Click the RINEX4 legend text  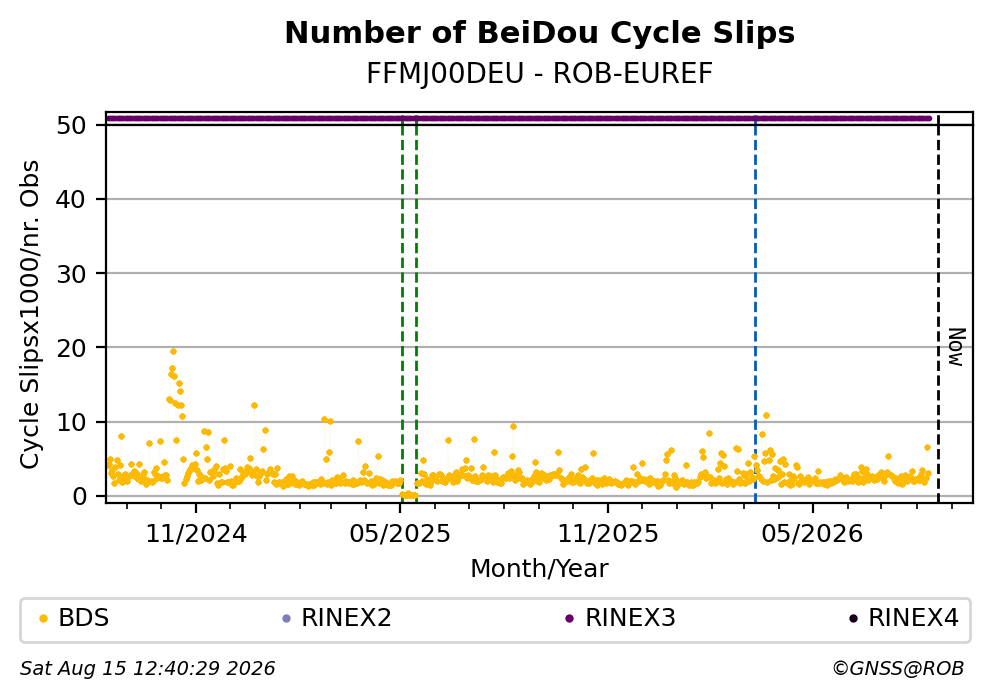coord(914,618)
